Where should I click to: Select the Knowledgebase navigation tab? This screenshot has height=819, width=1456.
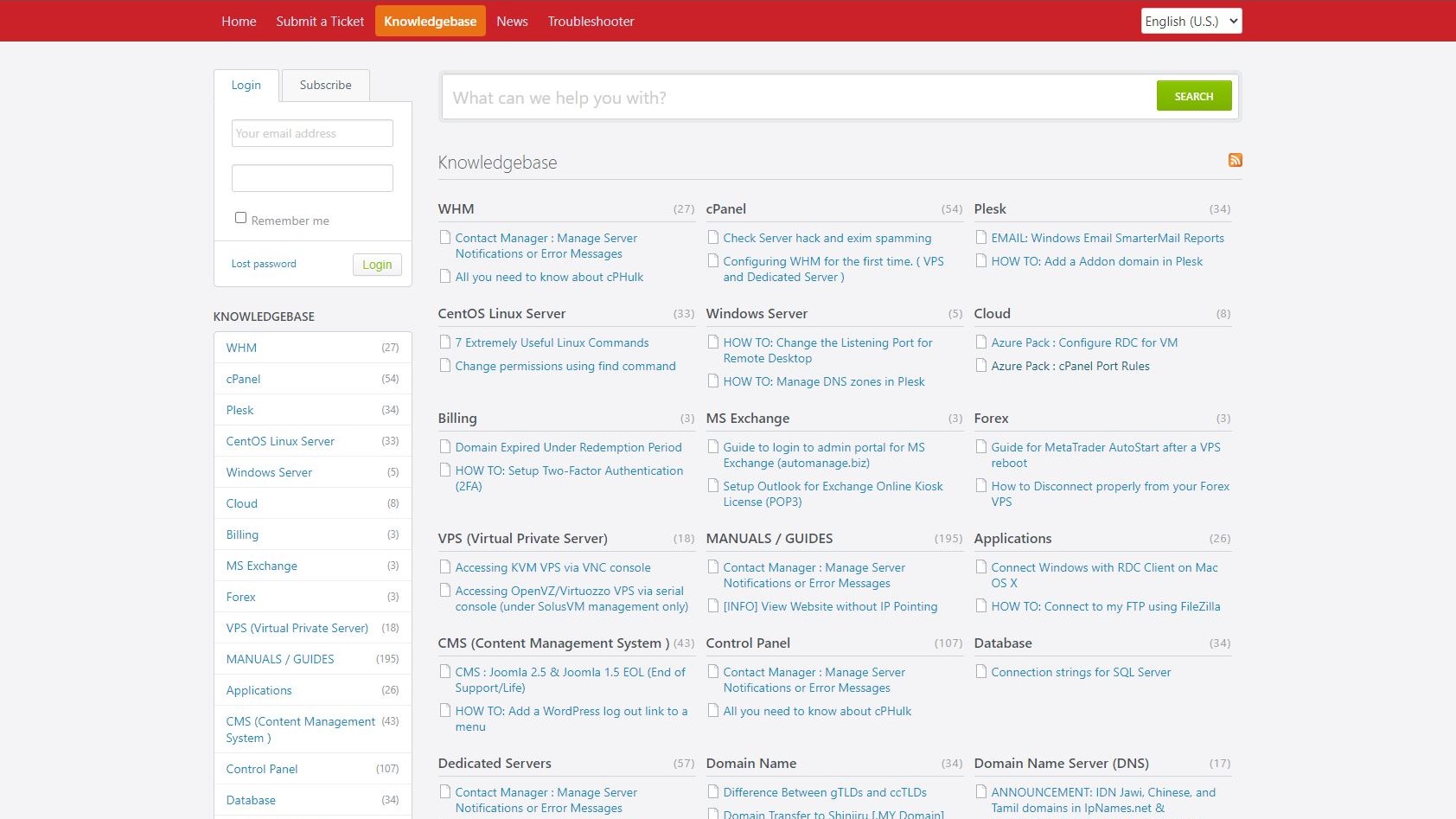(x=430, y=21)
